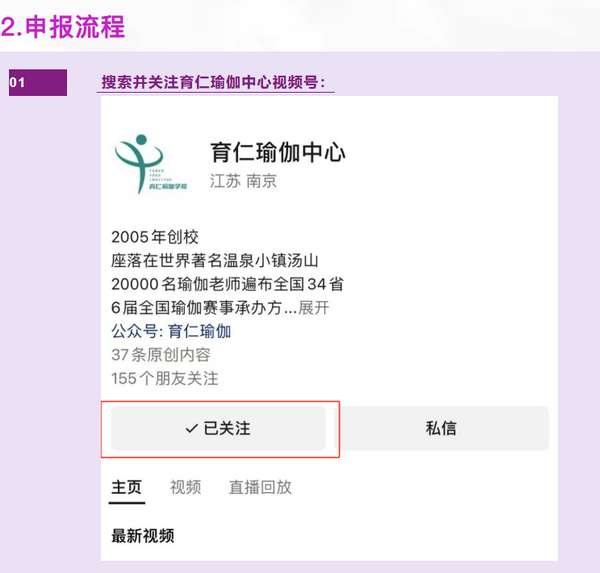The width and height of the screenshot is (600, 573).
Task: Switch to the 直播回放 tab
Action: (260, 487)
